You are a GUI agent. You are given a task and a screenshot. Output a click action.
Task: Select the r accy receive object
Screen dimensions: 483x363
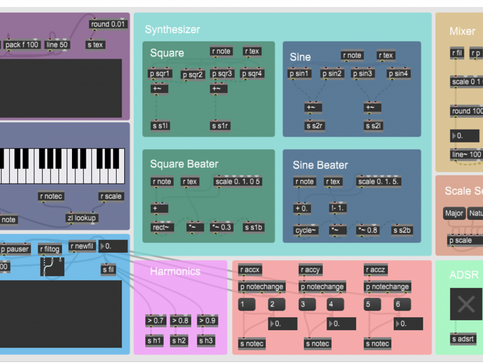tap(311, 270)
